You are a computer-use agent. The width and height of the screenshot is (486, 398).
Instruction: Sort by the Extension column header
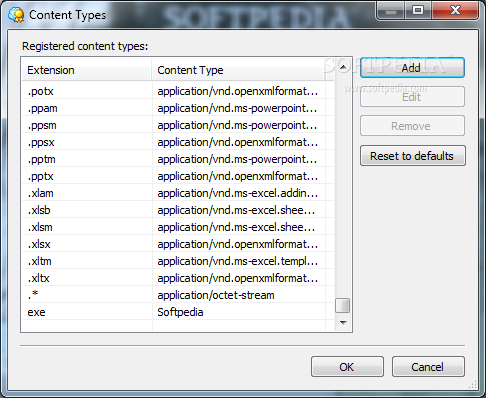[87, 70]
